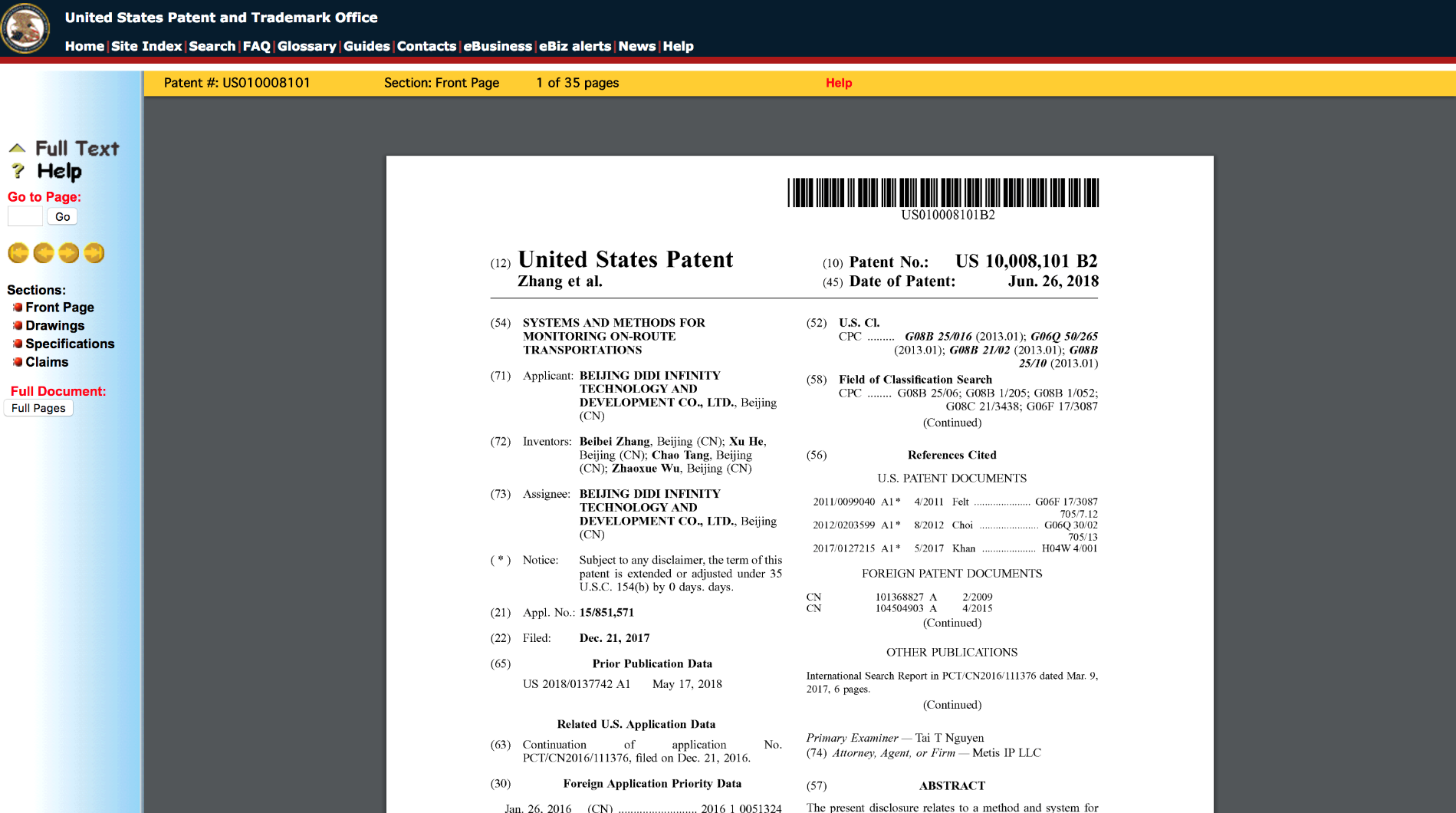Go to next page arrow icon
This screenshot has width=1456, height=813.
click(69, 253)
